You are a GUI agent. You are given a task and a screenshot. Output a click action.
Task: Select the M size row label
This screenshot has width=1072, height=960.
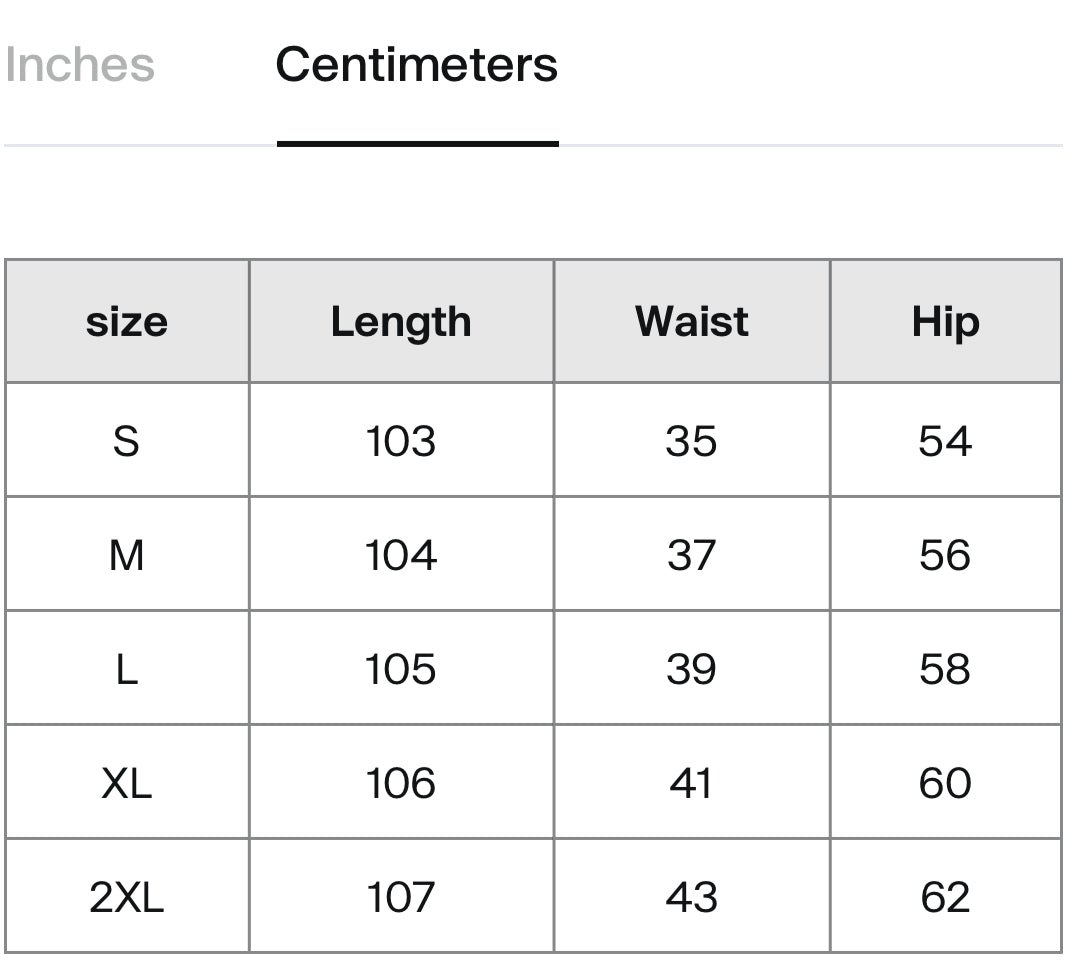click(x=126, y=555)
